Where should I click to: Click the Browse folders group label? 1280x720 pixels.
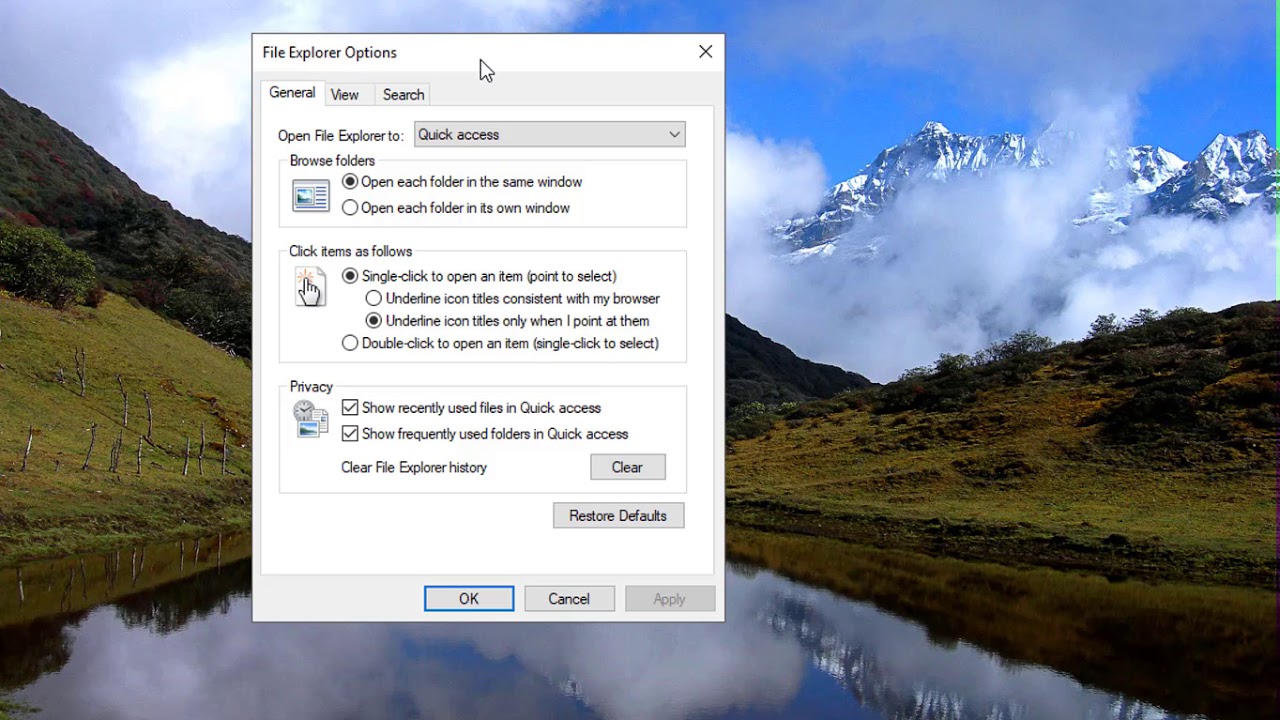[x=332, y=161]
